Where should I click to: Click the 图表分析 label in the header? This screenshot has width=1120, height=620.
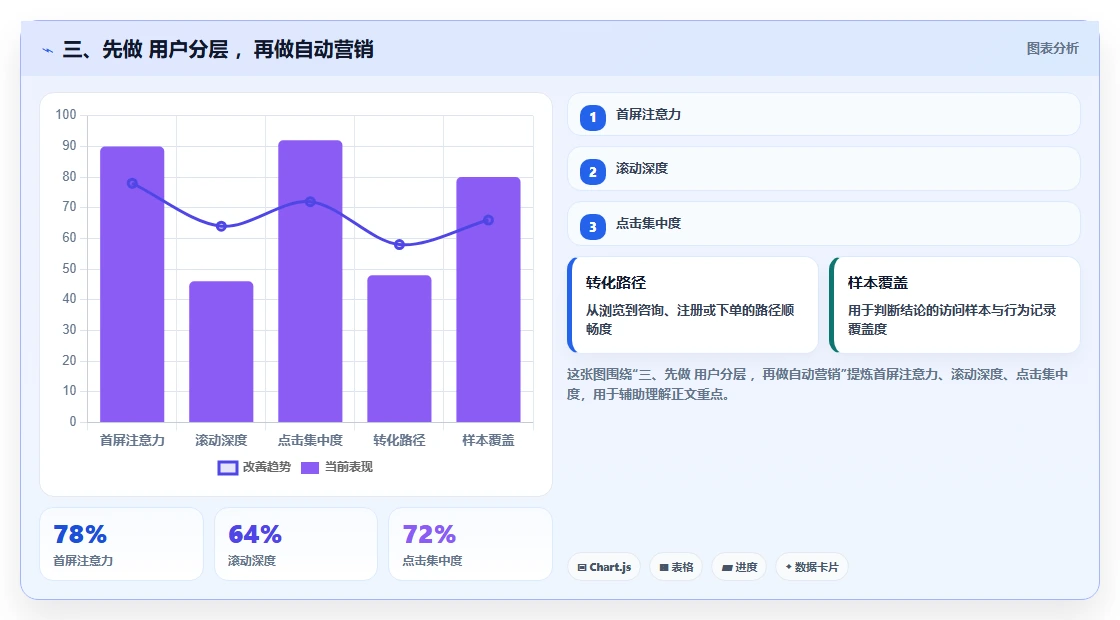[1053, 49]
